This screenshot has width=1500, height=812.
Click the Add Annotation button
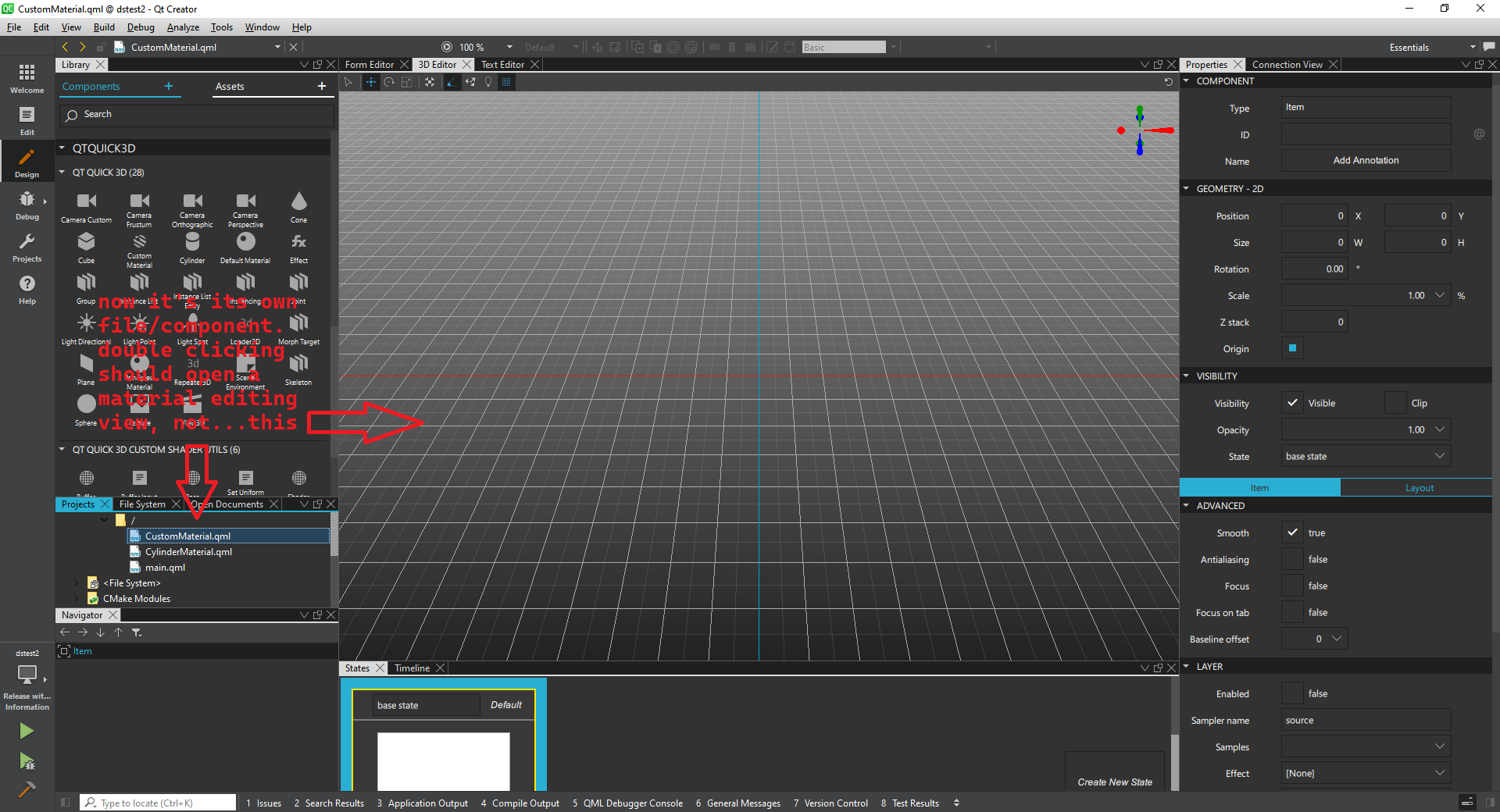tap(1365, 160)
